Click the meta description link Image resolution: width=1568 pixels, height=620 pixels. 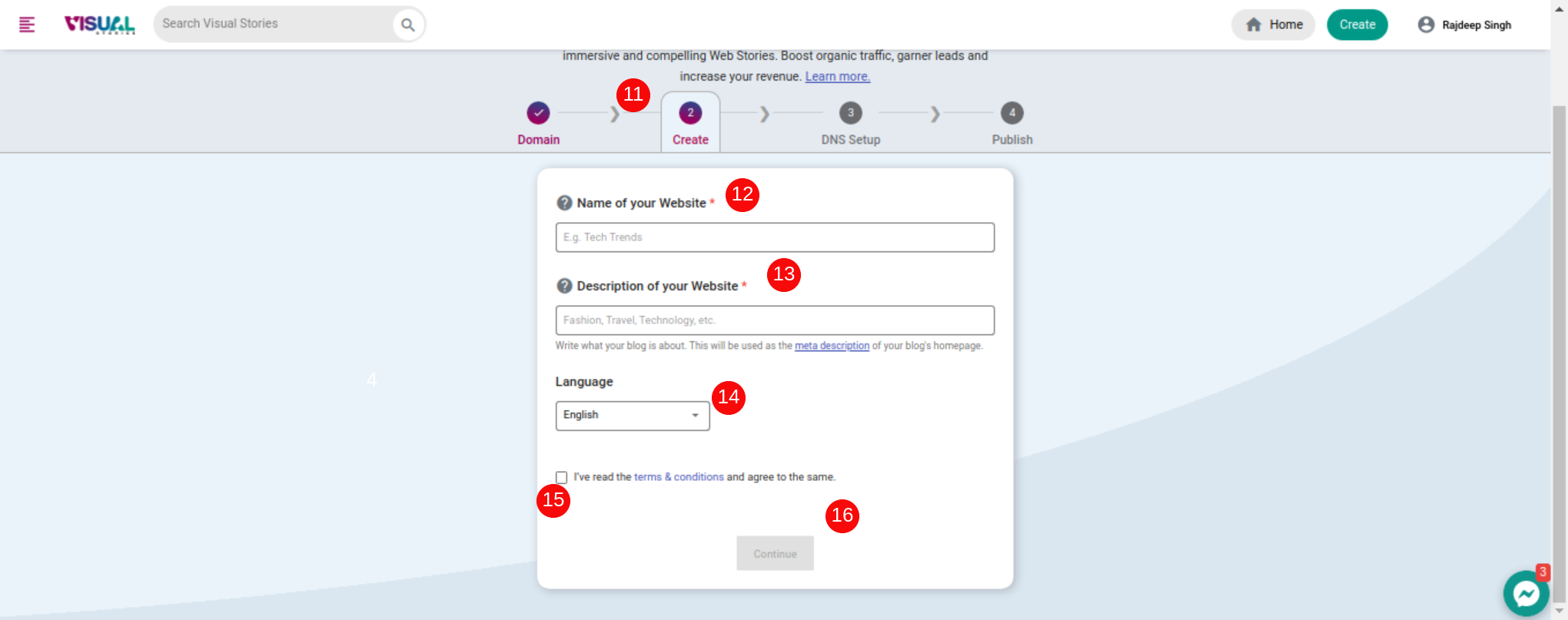coord(832,346)
